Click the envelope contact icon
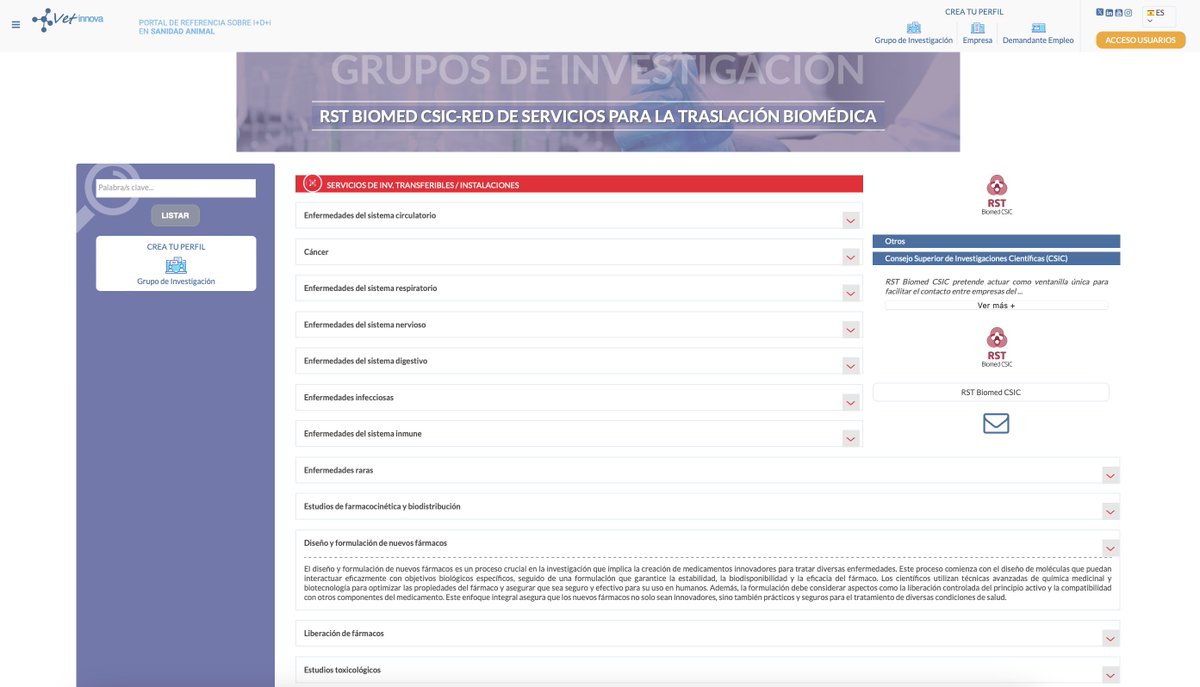Image resolution: width=1200 pixels, height=687 pixels. click(996, 424)
